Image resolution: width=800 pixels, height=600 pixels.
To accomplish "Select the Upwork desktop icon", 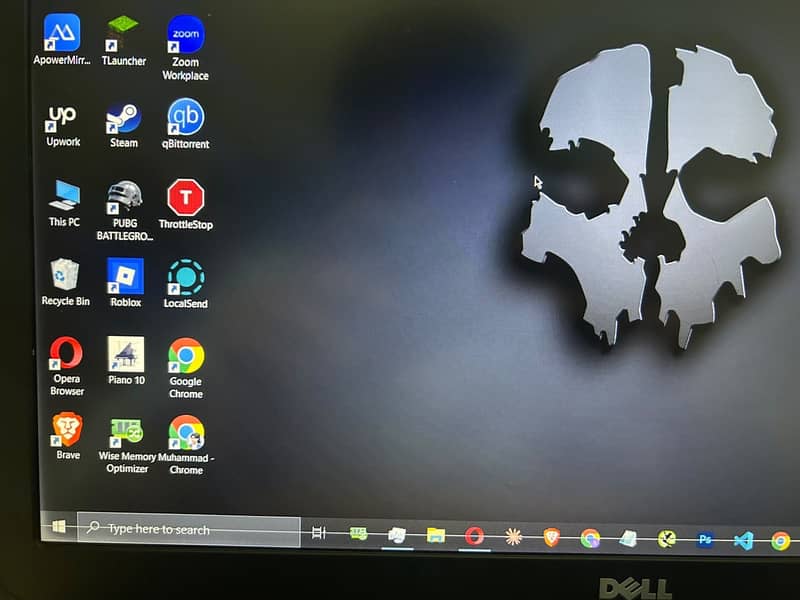I will coord(63,126).
